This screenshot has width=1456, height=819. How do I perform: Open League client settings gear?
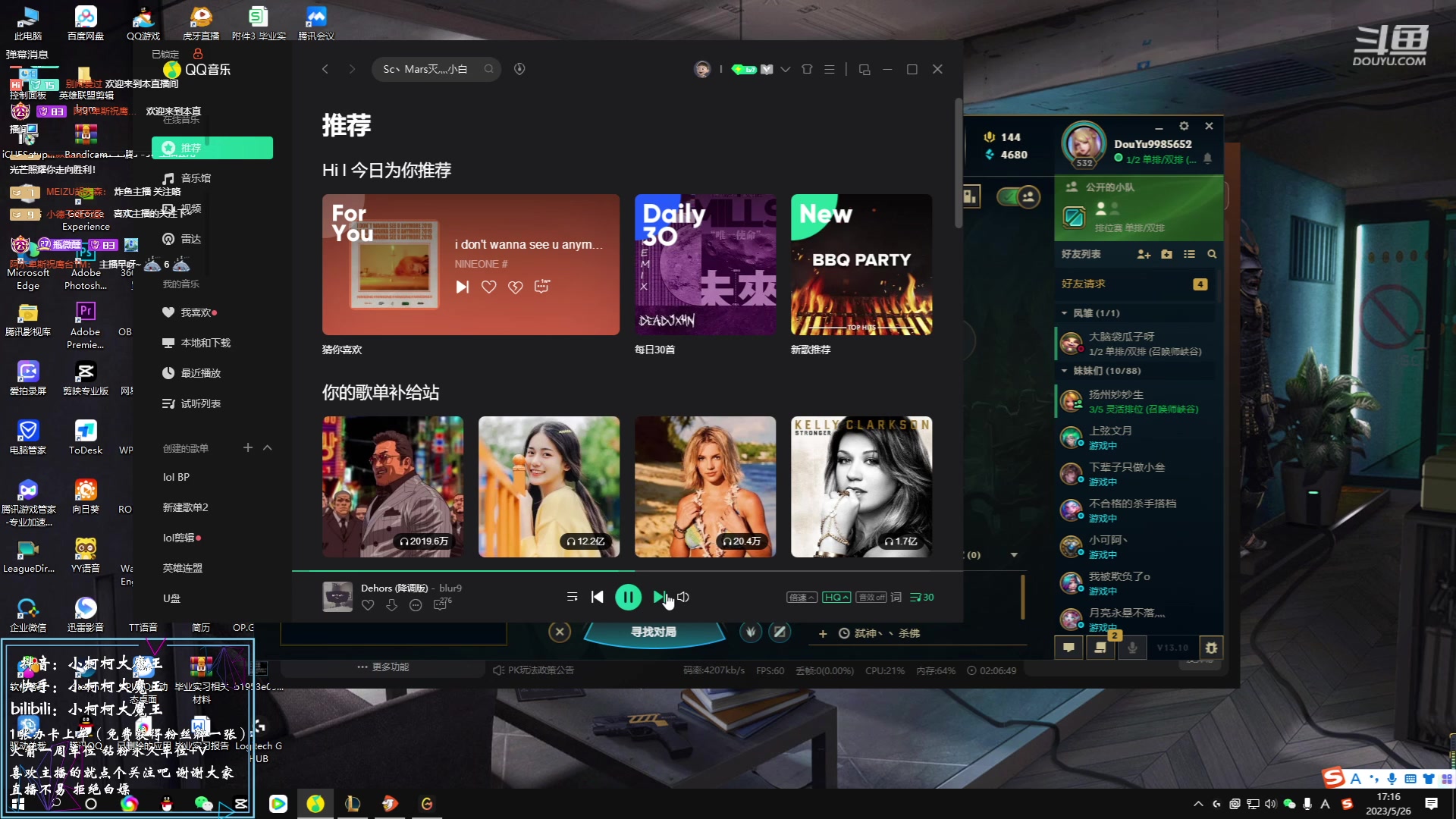point(1184,126)
